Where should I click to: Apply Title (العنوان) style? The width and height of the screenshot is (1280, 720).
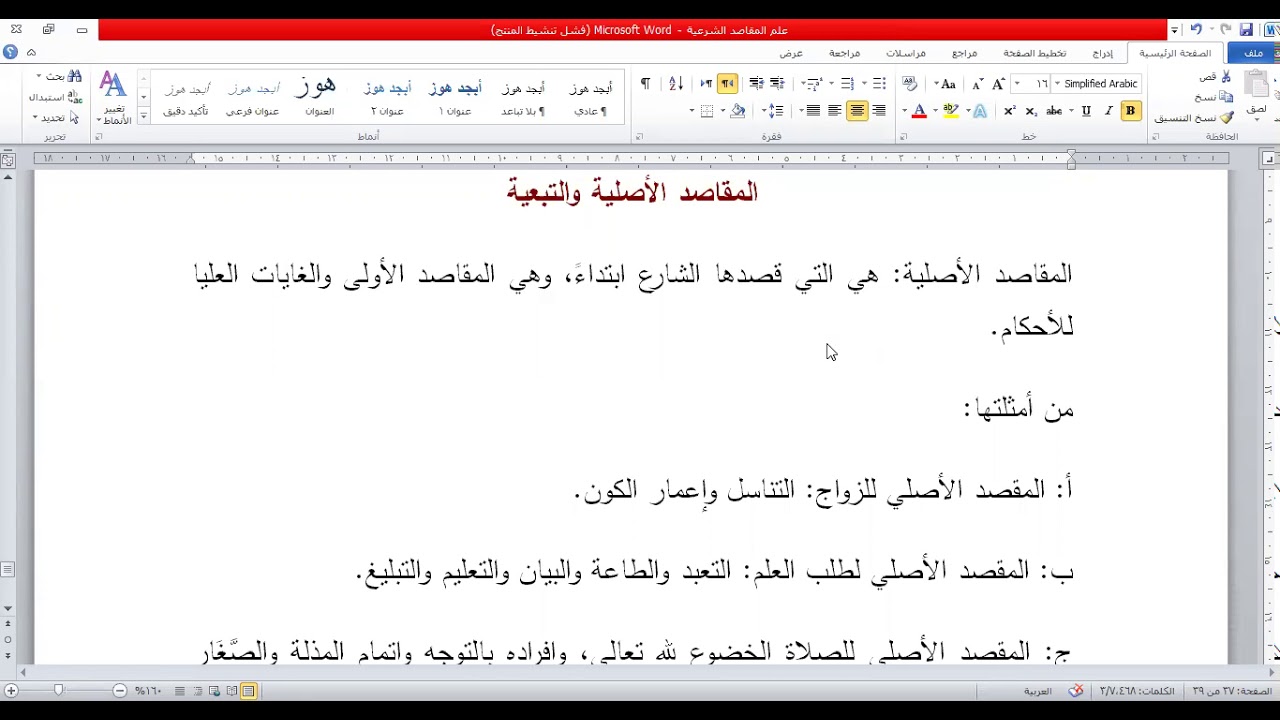[x=319, y=98]
